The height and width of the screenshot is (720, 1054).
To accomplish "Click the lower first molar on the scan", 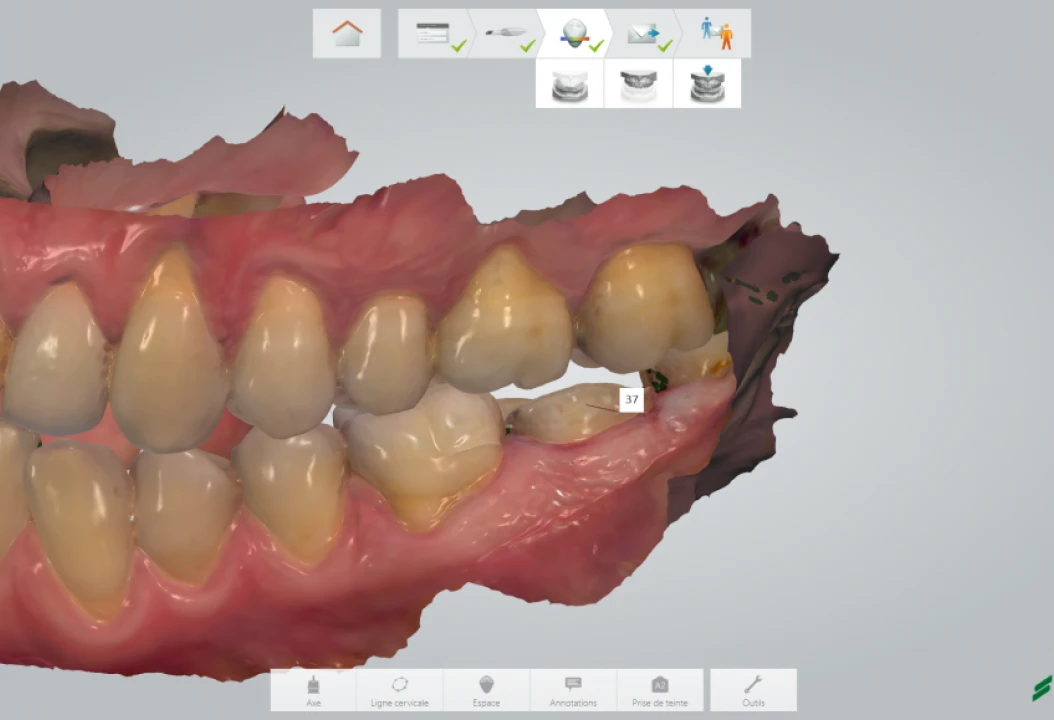I will point(425,450).
